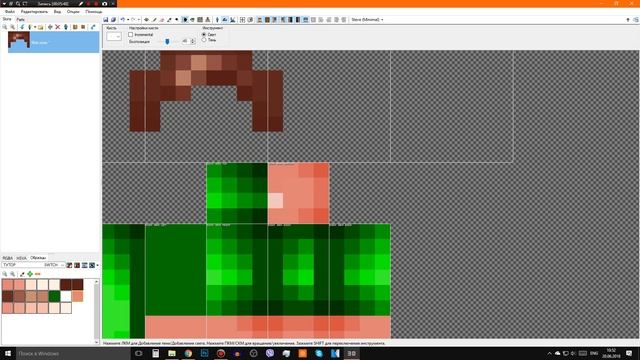
Task: Open the Файл menu
Action: tap(10, 11)
